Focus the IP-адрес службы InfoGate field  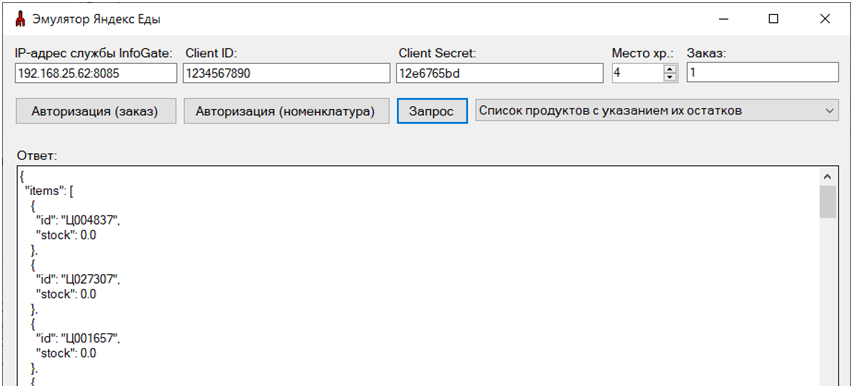pyautogui.click(x=96, y=73)
